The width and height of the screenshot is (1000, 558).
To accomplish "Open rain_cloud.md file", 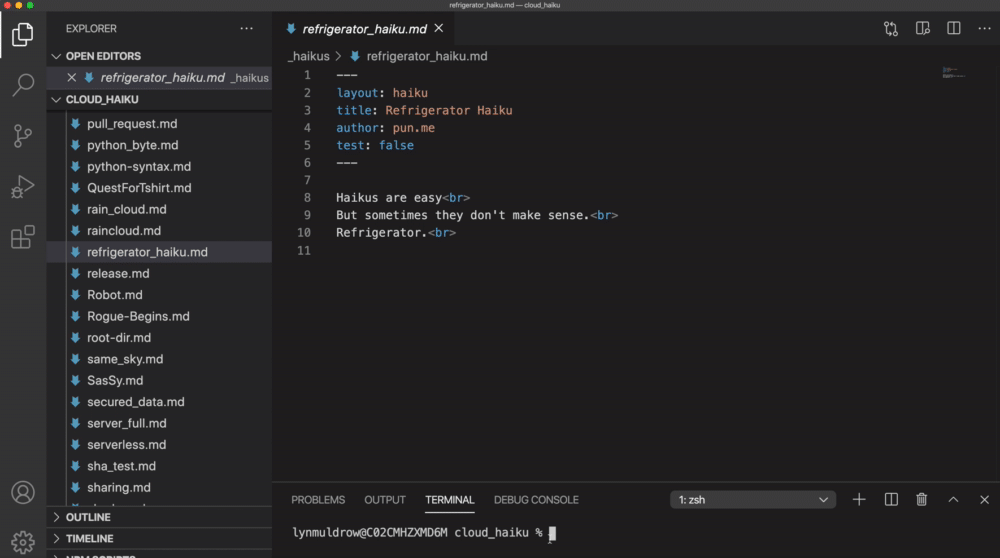I will tap(159, 209).
